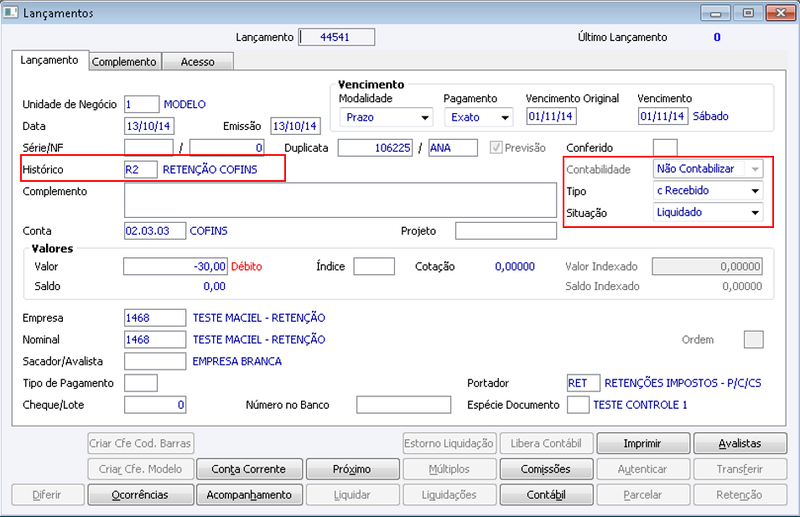800x517 pixels.
Task: Click the Último Lançamento value 0
Action: 717,37
